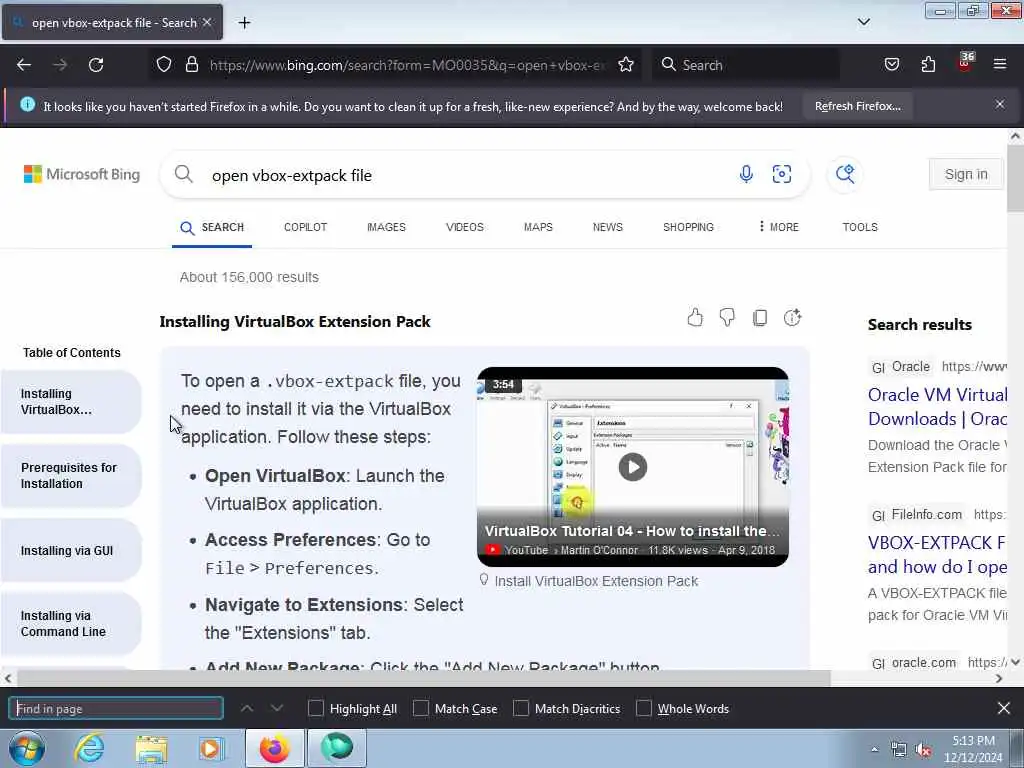Open the Save to Pocket icon
The width and height of the screenshot is (1024, 768).
pyautogui.click(x=891, y=64)
